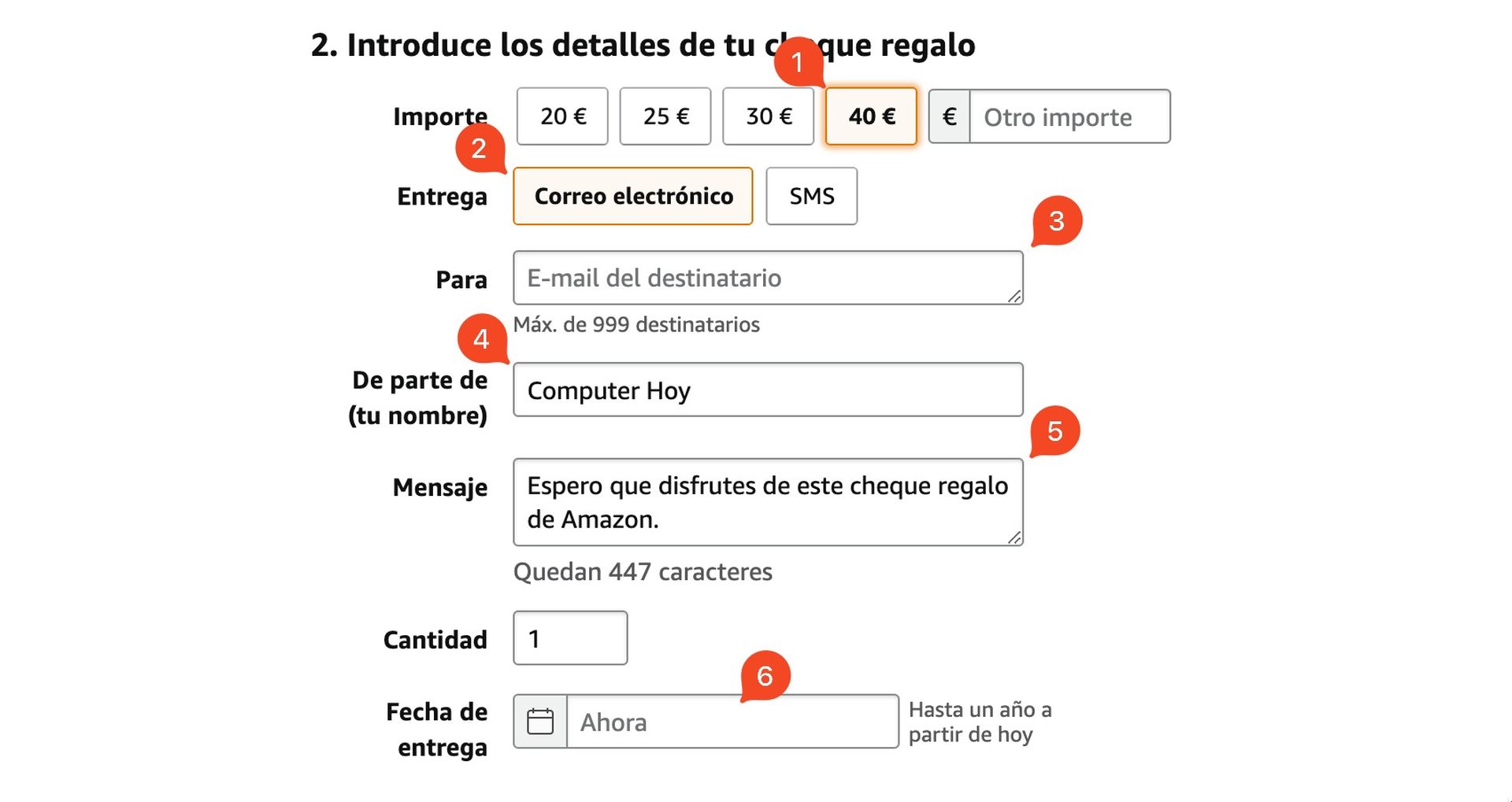Choose the 25 € amount button
1512x802 pixels.
[665, 116]
